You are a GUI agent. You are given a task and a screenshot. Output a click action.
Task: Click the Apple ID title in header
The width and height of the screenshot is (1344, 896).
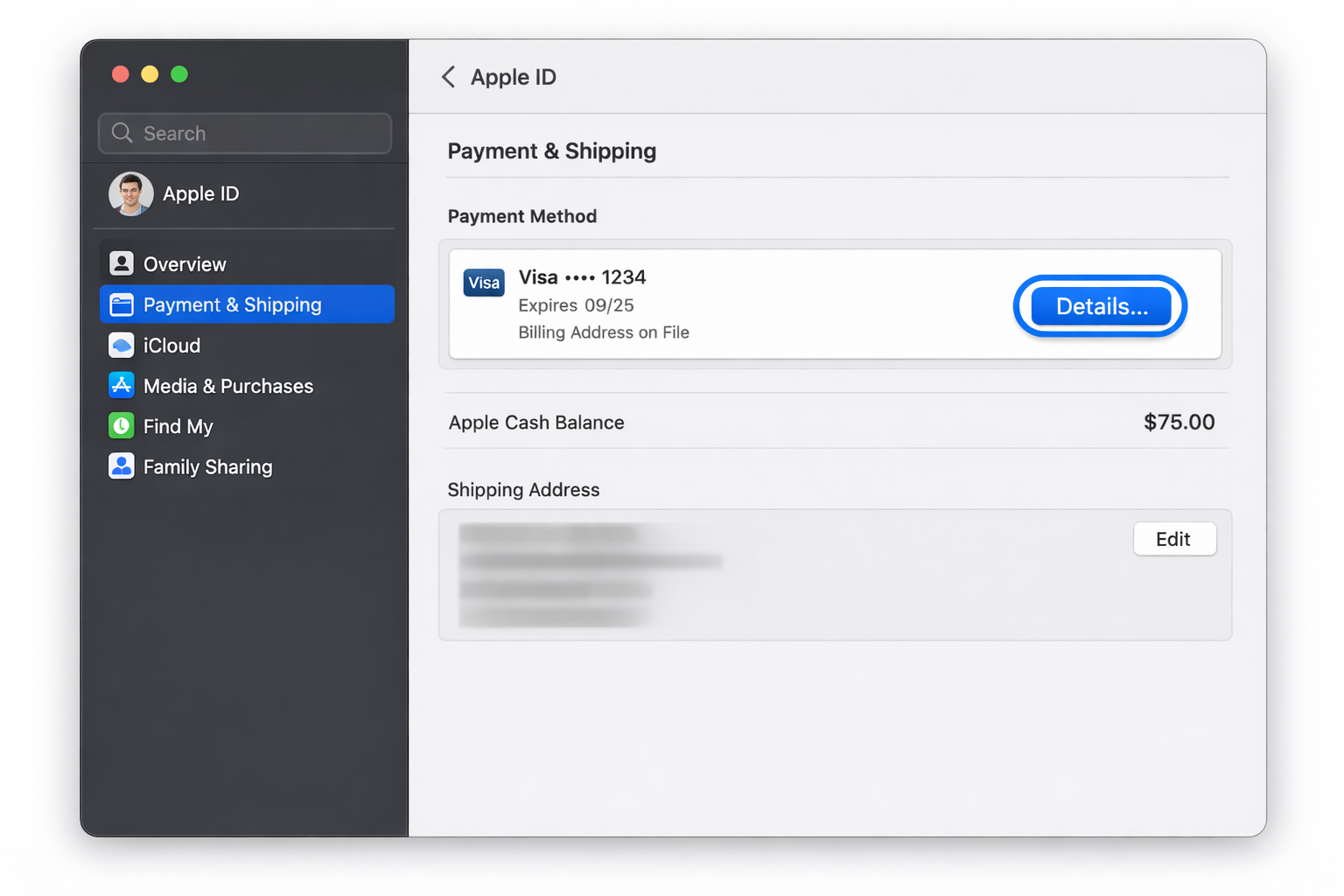pos(513,77)
